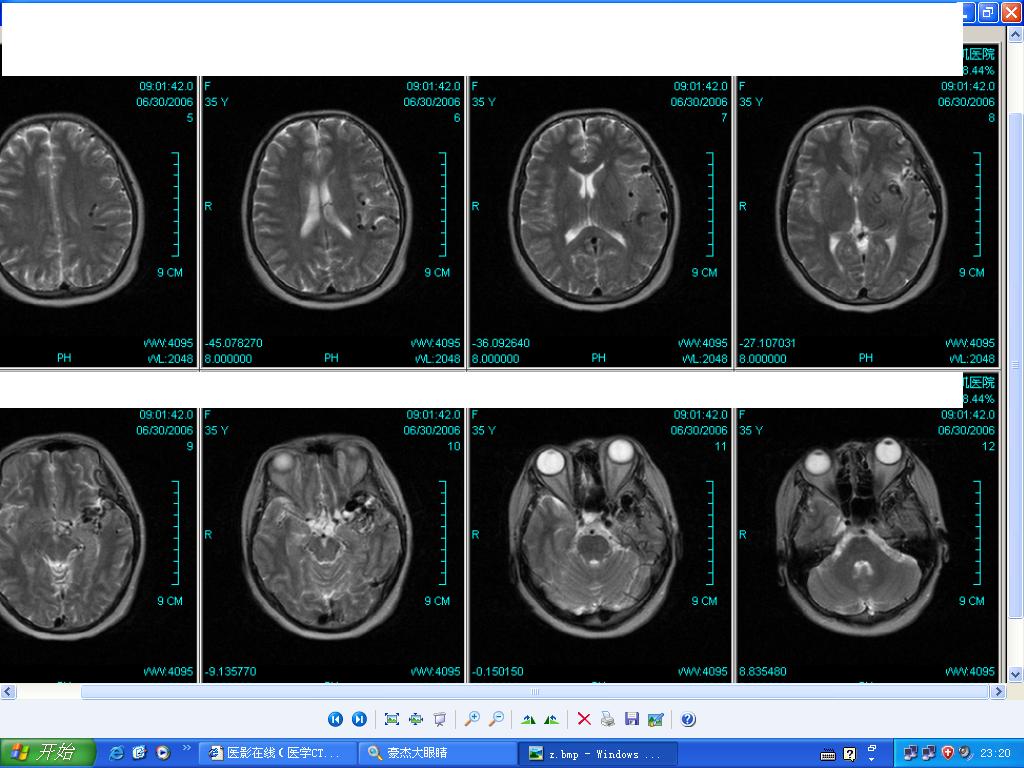Click the -27.107031 position value
The width and height of the screenshot is (1024, 768).
click(767, 343)
